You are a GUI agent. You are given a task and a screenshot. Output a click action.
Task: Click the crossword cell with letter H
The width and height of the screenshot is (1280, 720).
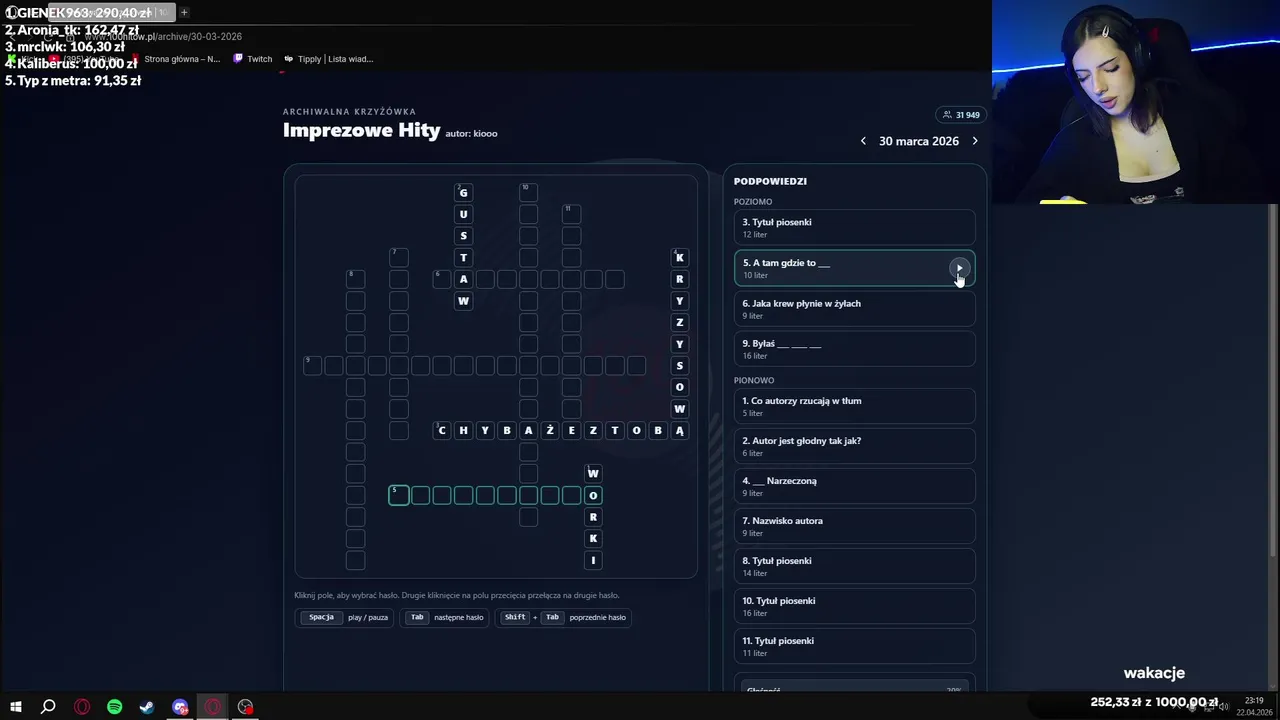coord(463,430)
